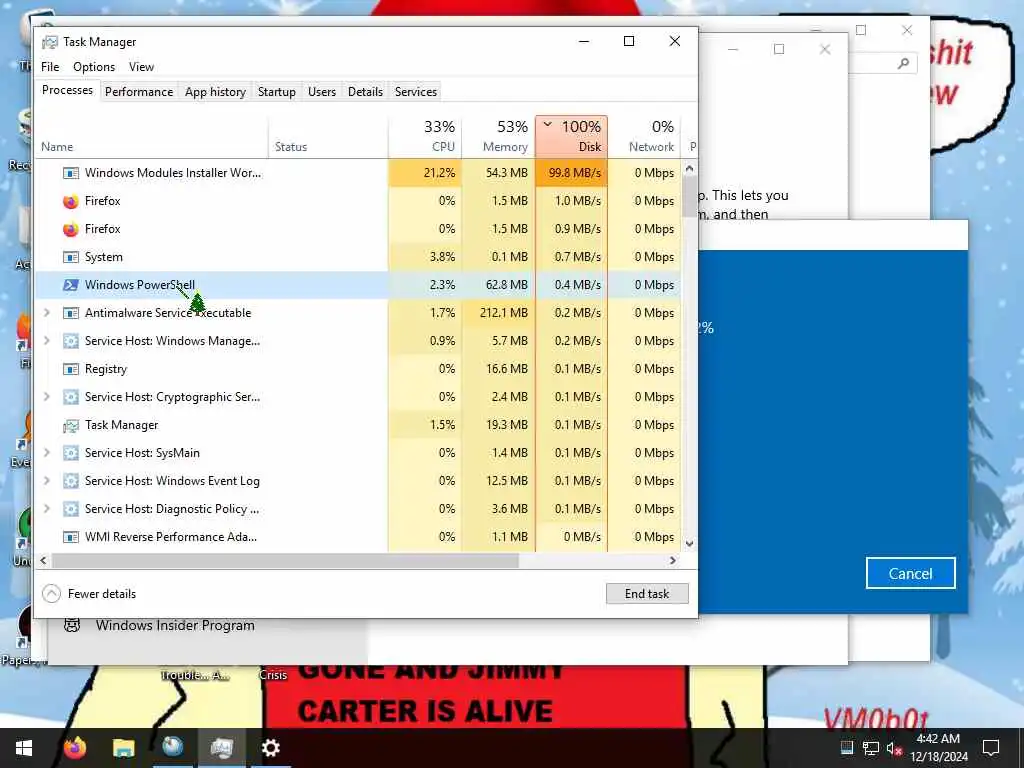Viewport: 1024px width, 768px height.
Task: Select the 62.8 MB PowerShell memory cell
Action: (x=498, y=285)
